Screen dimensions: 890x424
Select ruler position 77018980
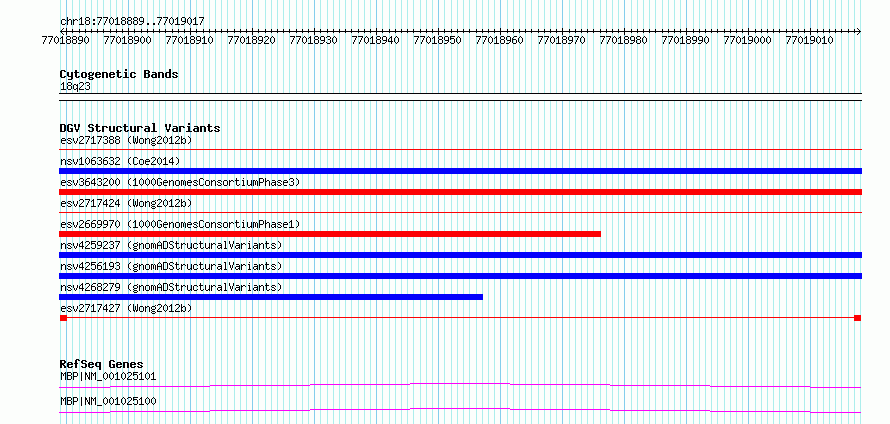click(x=623, y=40)
